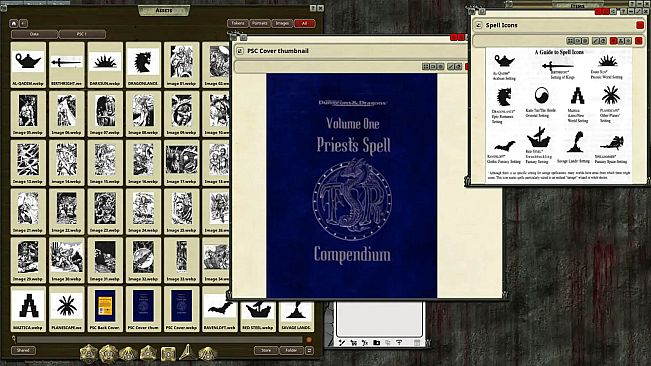Open the Image 29.webp thumbnail
This screenshot has width=651, height=366.
tap(28, 260)
